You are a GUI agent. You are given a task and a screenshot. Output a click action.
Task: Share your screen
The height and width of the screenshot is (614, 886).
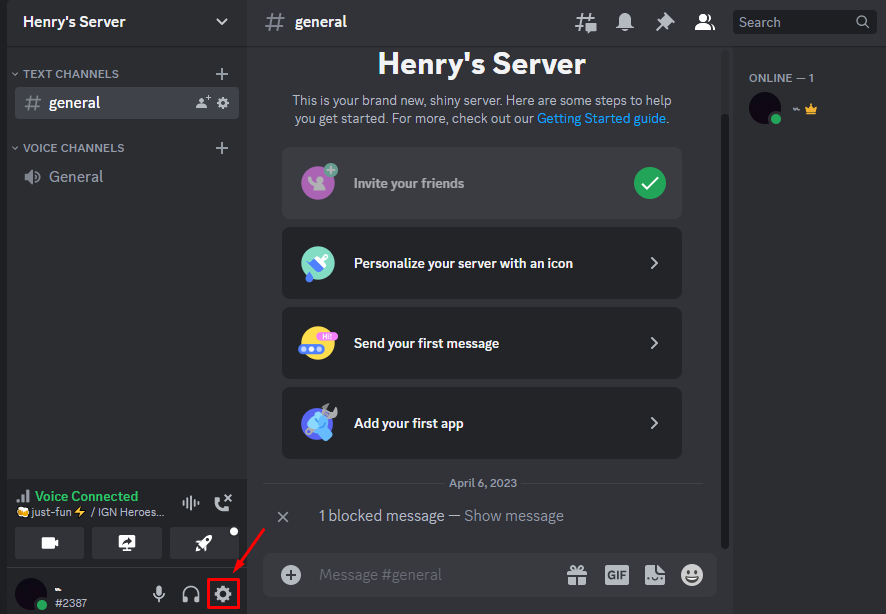[x=127, y=543]
